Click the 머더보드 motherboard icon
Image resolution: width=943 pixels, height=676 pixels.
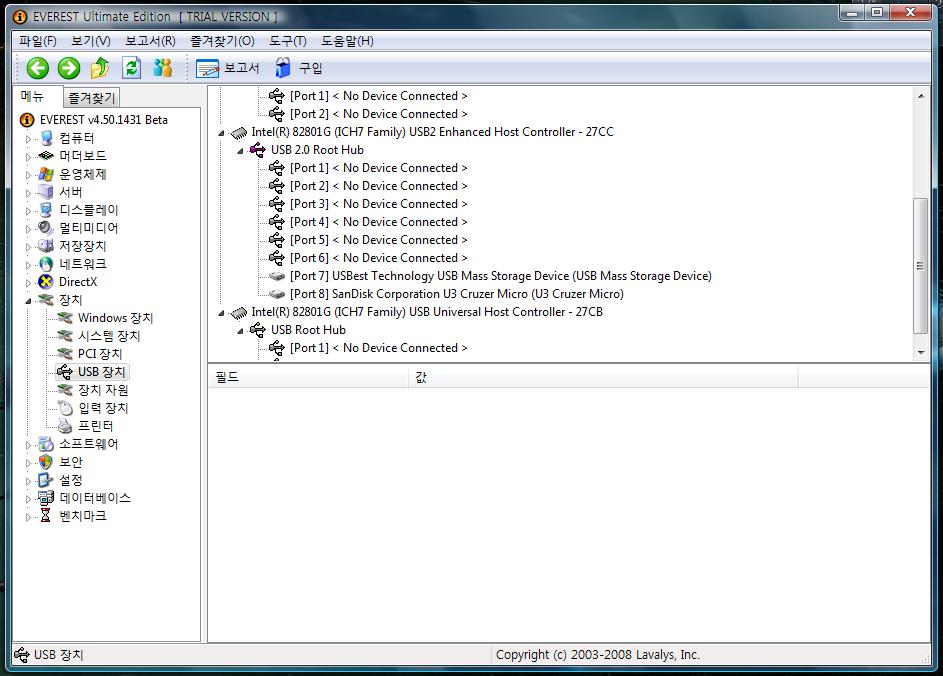46,156
